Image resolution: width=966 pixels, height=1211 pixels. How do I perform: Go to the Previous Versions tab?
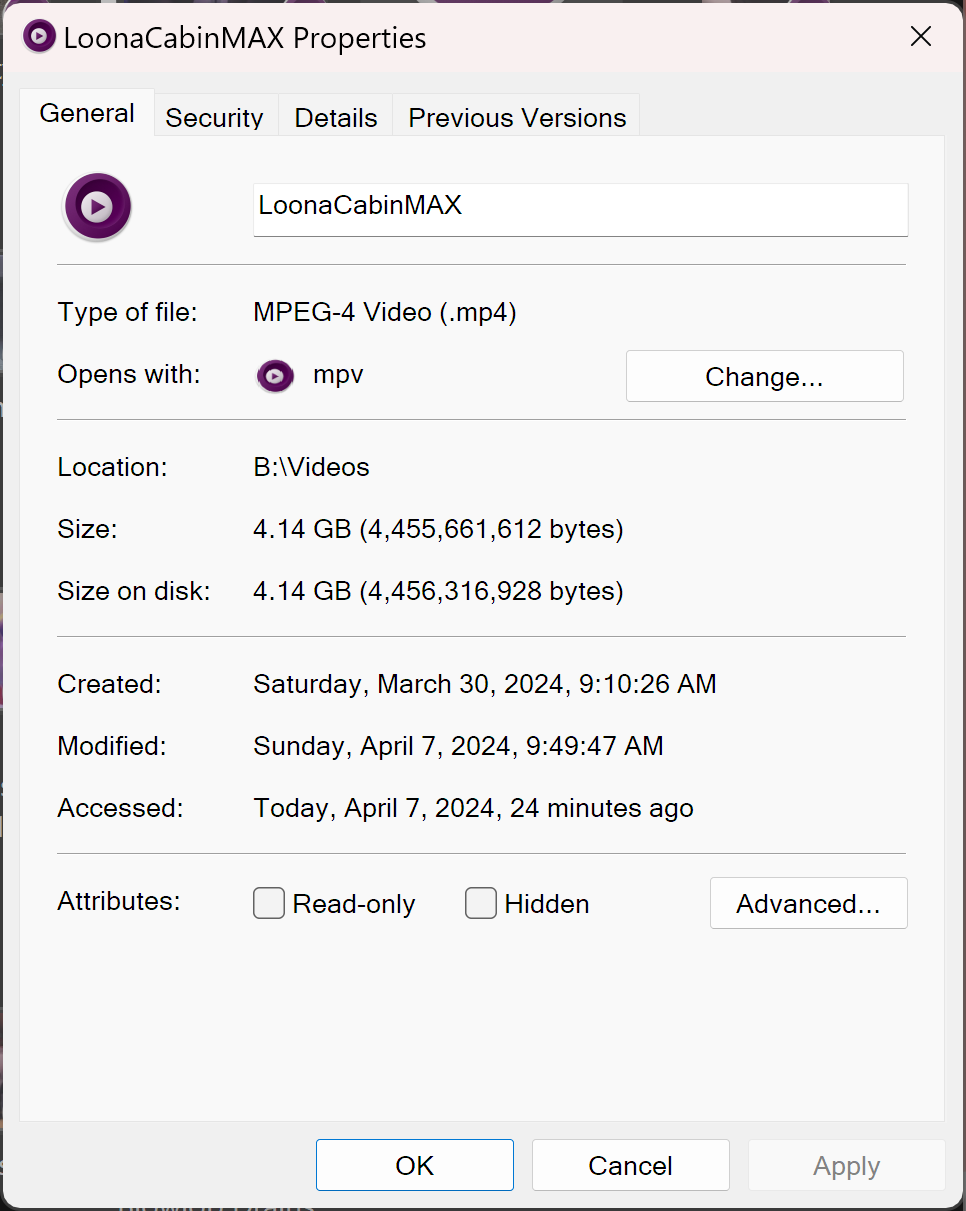pos(517,118)
